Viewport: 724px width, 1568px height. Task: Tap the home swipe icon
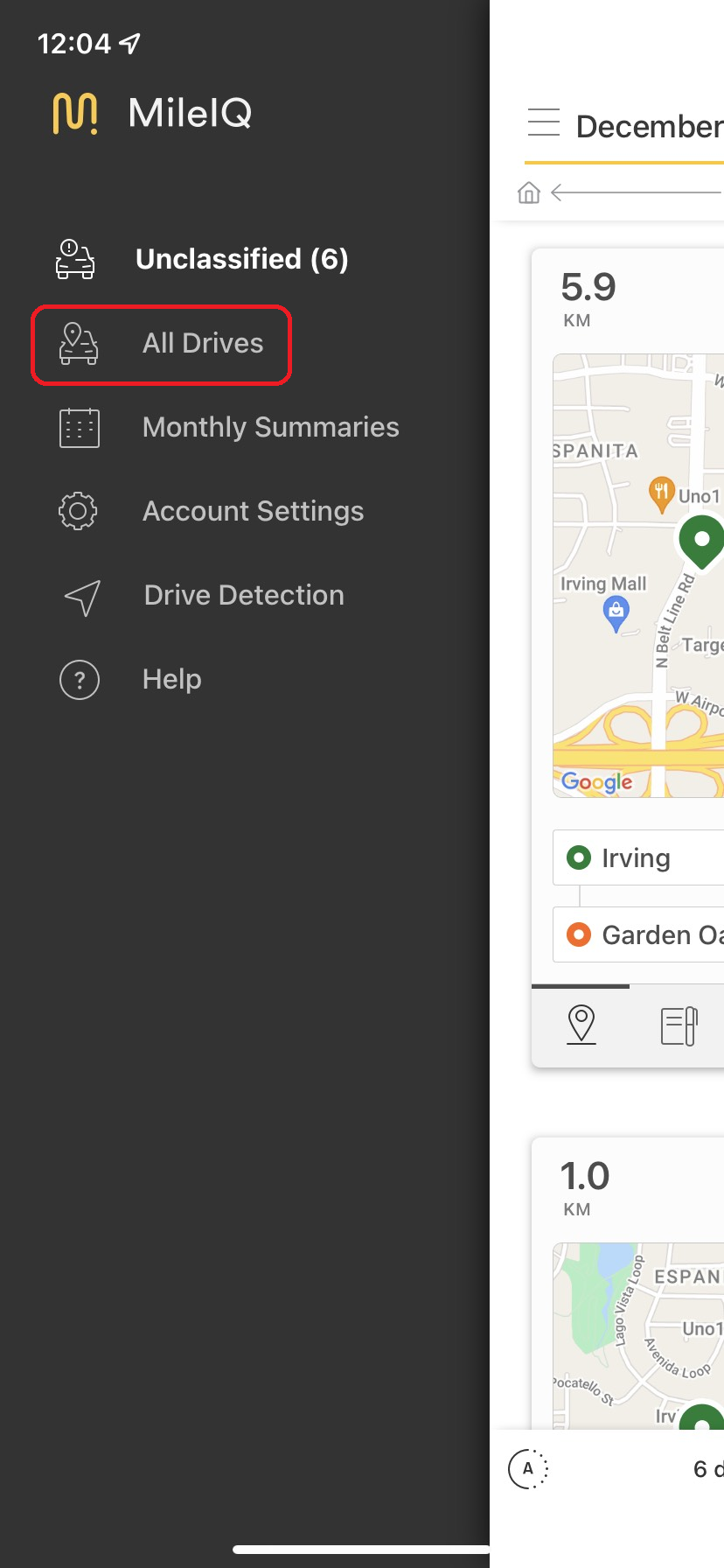[x=529, y=192]
